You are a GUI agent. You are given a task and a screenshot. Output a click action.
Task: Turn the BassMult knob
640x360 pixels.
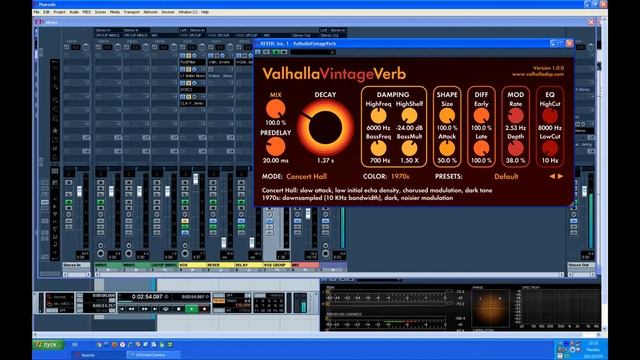(409, 149)
